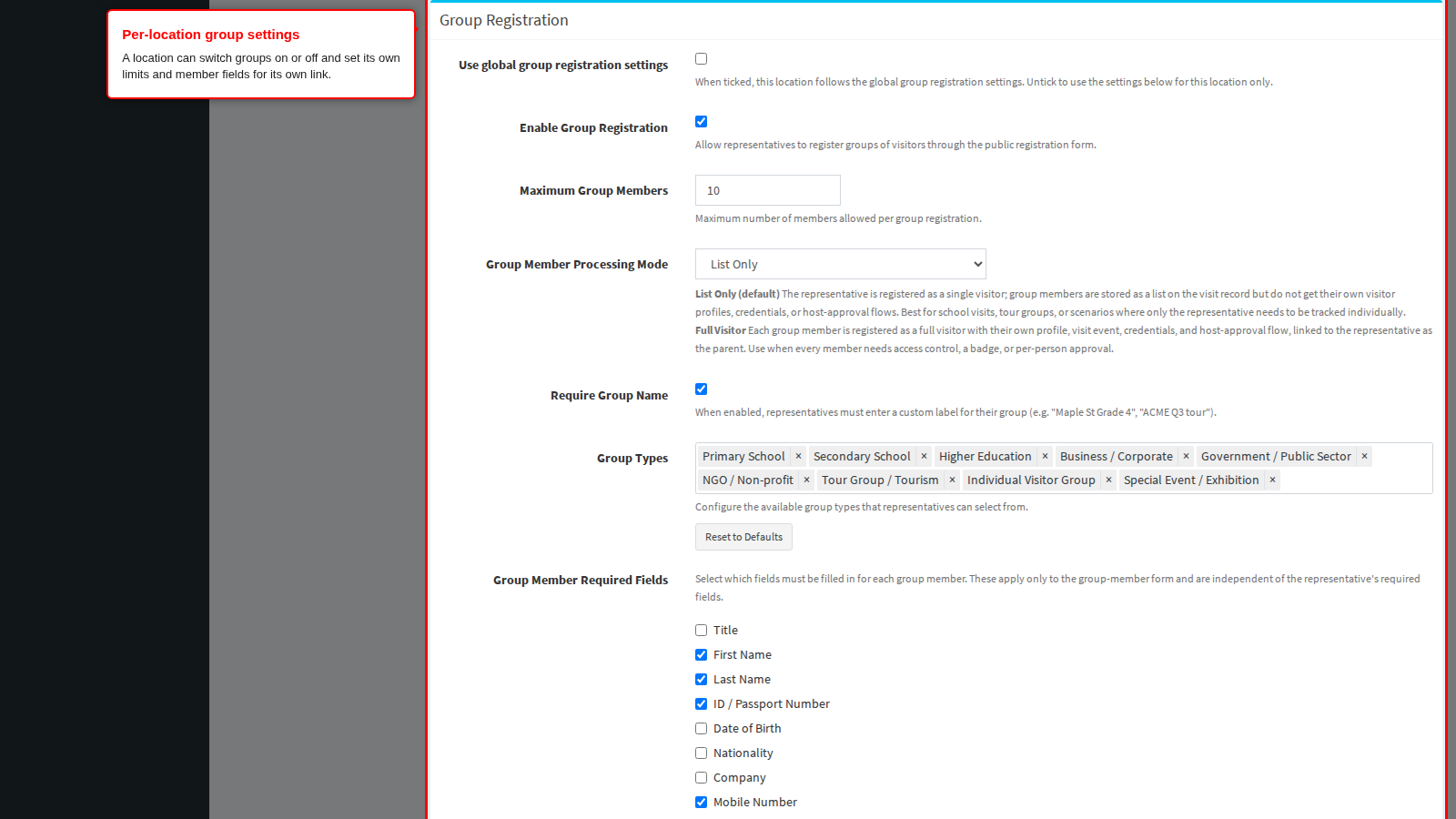The height and width of the screenshot is (819, 1456).
Task: Tick Use global group registration settings checkbox
Action: pos(701,59)
